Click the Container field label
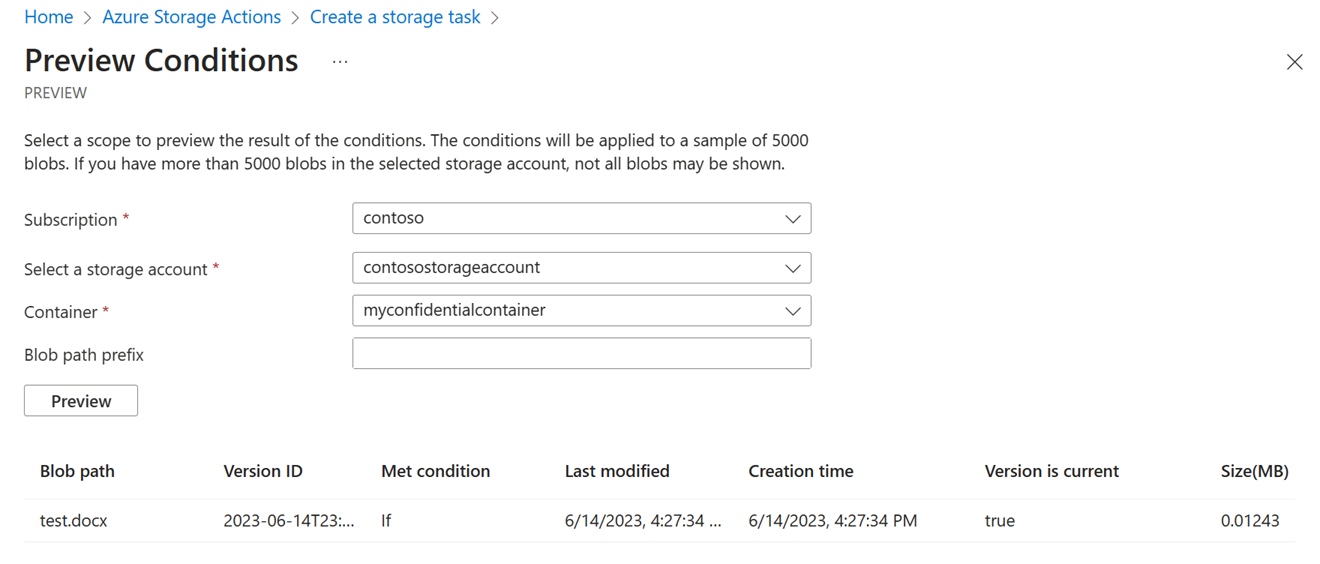This screenshot has height=564, width=1320. click(x=61, y=312)
